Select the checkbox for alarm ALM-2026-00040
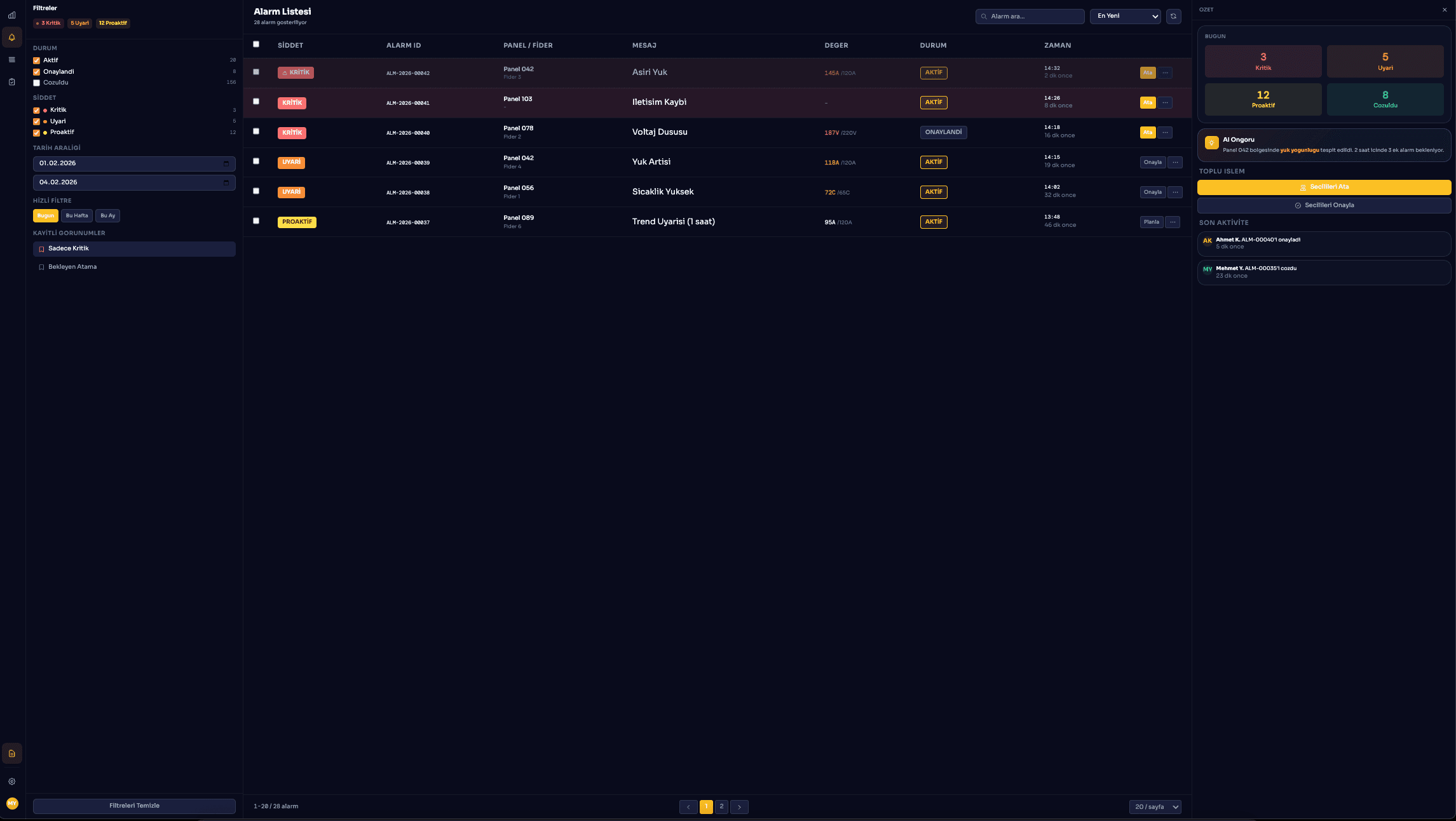This screenshot has height=821, width=1456. click(256, 131)
